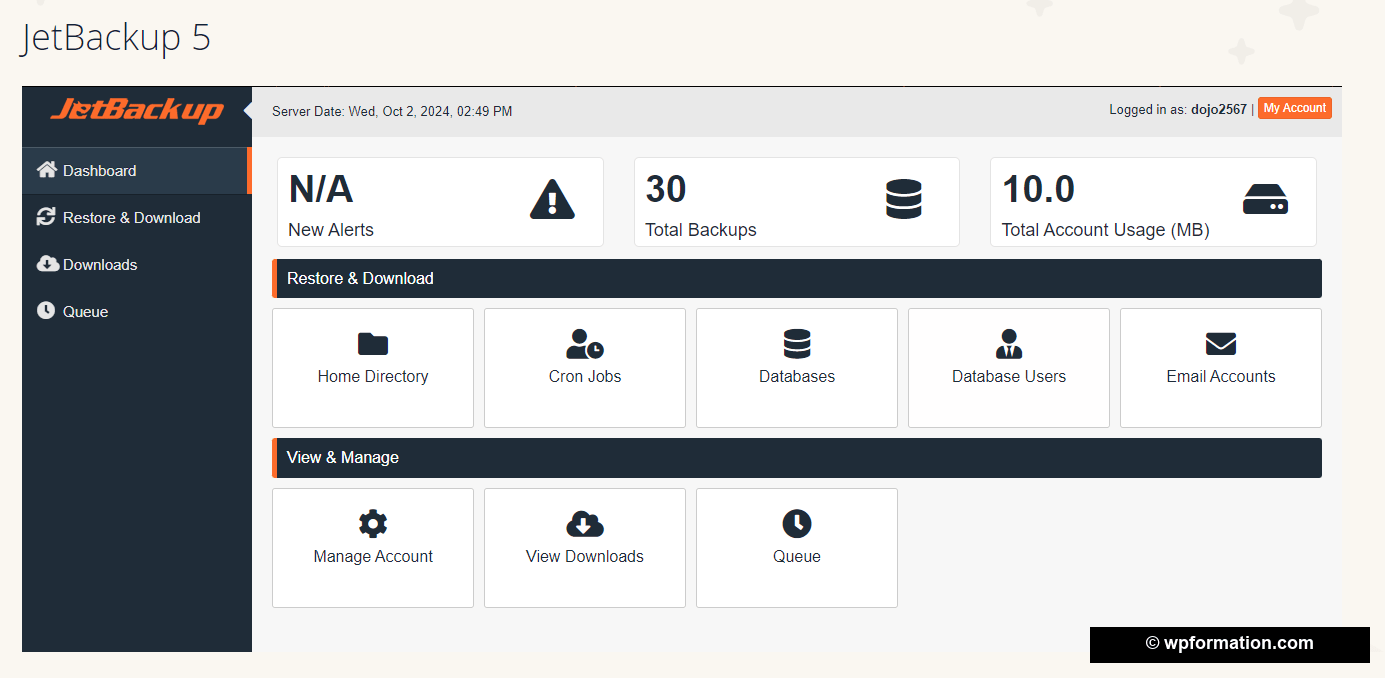Screen dimensions: 1385x678
Task: Open the Cron Jobs label
Action: (x=585, y=376)
